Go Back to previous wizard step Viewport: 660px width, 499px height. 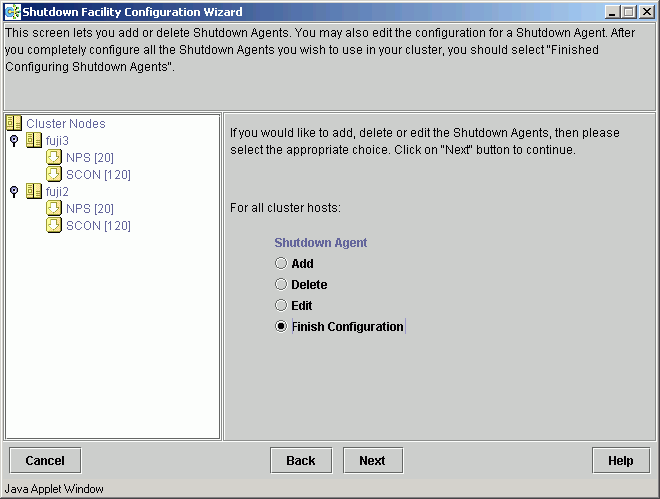[x=301, y=461]
